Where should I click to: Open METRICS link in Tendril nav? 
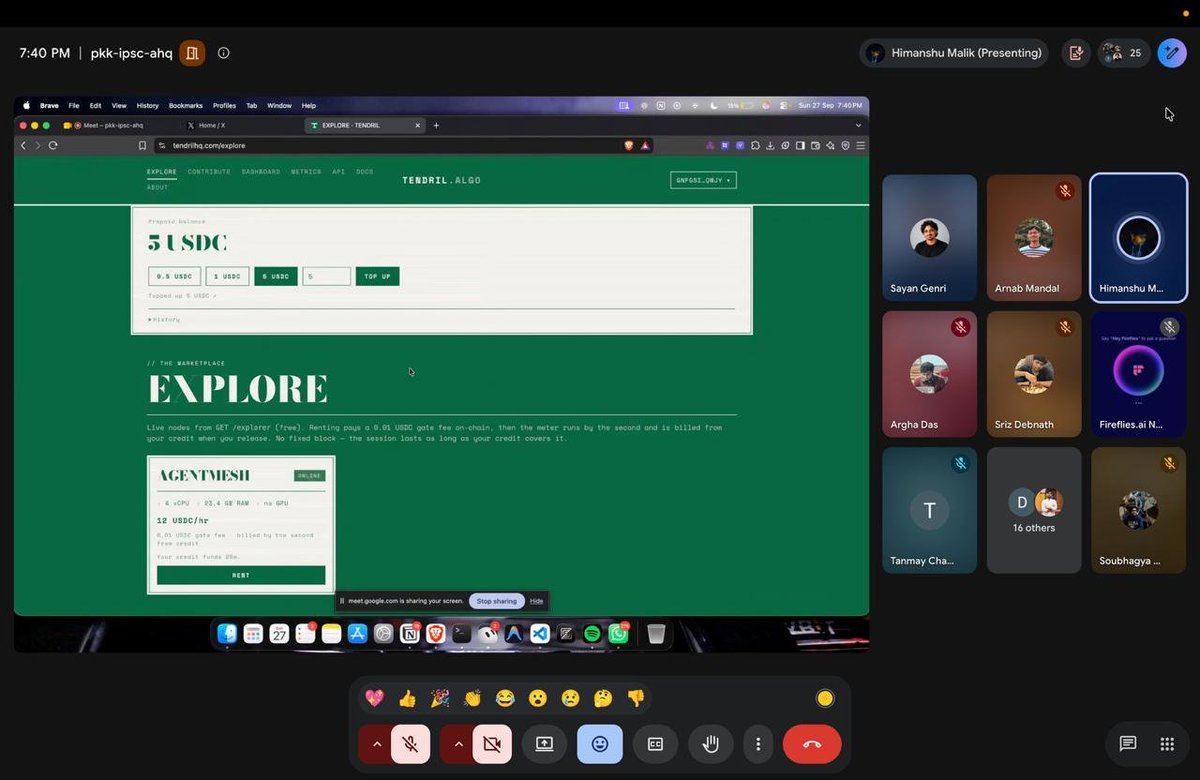pos(306,172)
